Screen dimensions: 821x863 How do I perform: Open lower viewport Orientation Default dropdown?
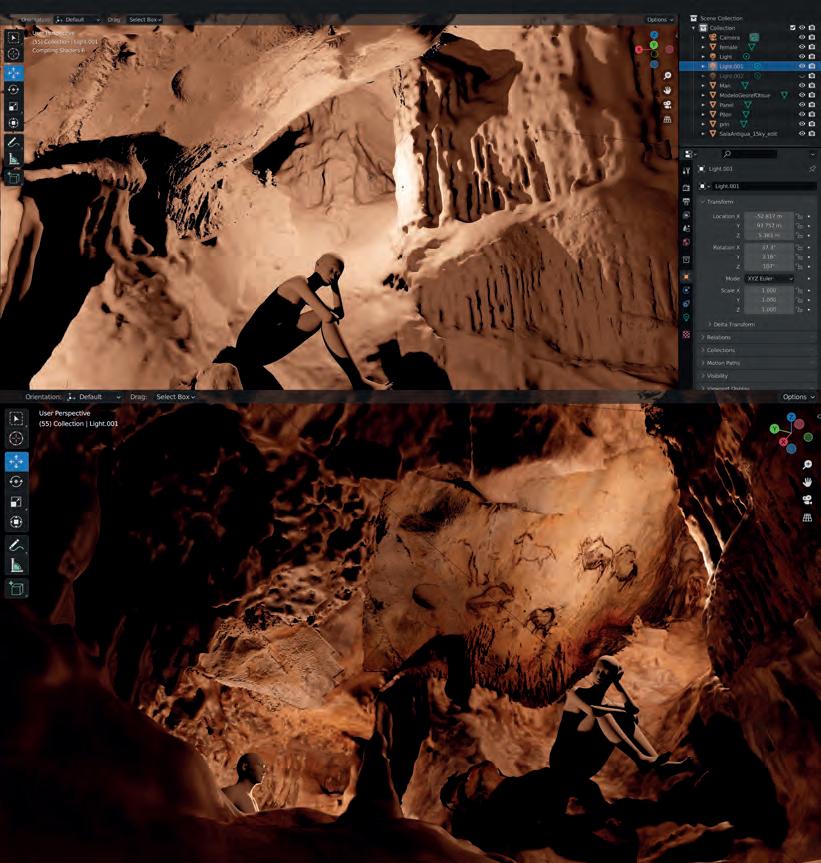pos(94,397)
